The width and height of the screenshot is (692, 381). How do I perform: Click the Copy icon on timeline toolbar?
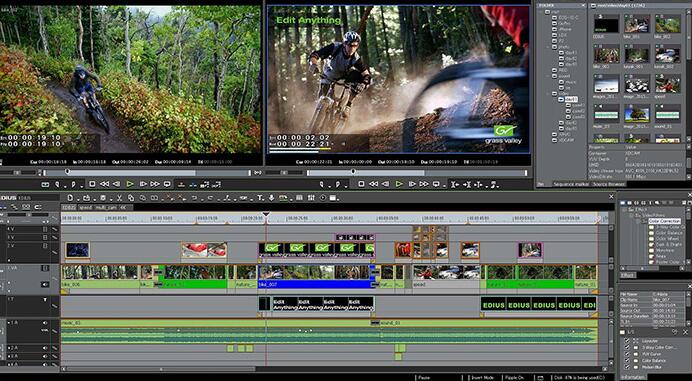131,198
